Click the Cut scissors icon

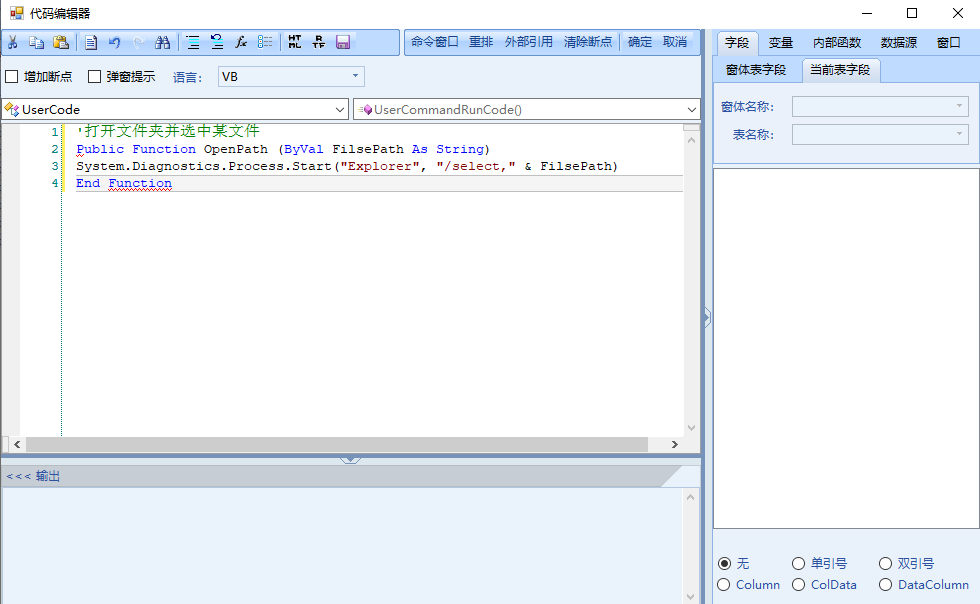pos(12,43)
